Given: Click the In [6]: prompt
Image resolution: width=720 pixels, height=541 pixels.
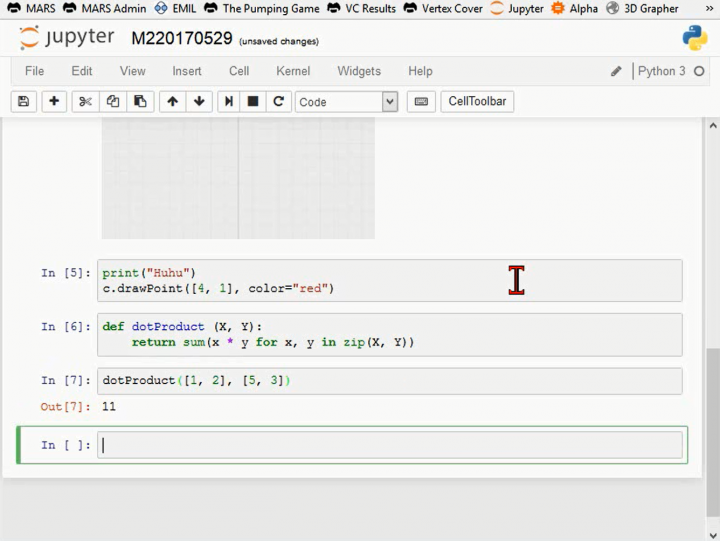Looking at the screenshot, I should point(66,327).
